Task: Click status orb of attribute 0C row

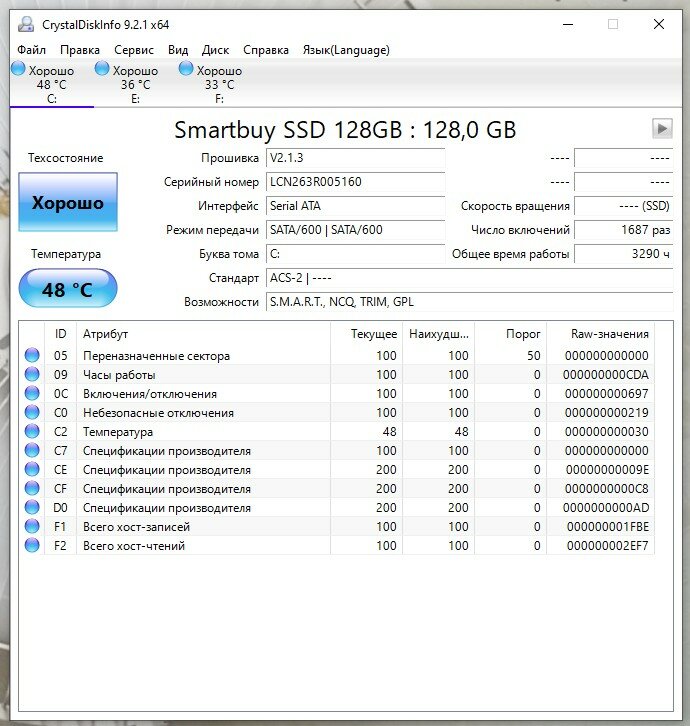Action: pos(32,394)
